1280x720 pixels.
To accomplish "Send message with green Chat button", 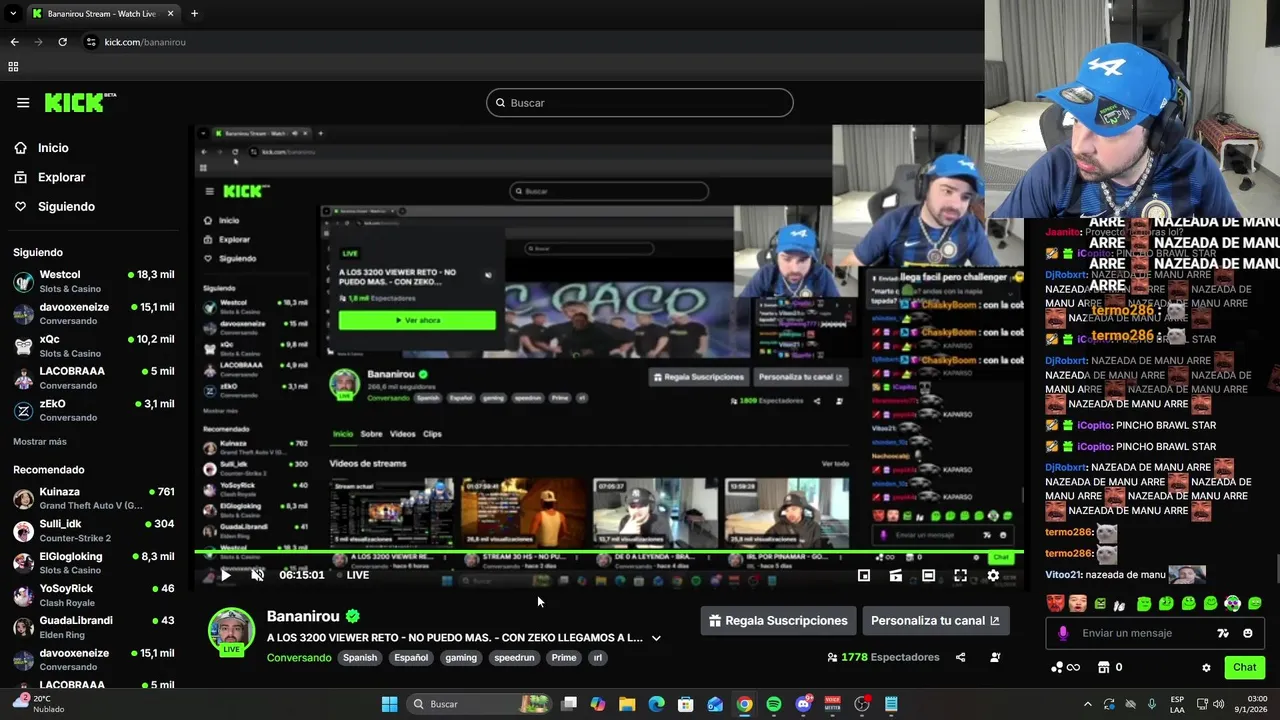I will pyautogui.click(x=1244, y=667).
